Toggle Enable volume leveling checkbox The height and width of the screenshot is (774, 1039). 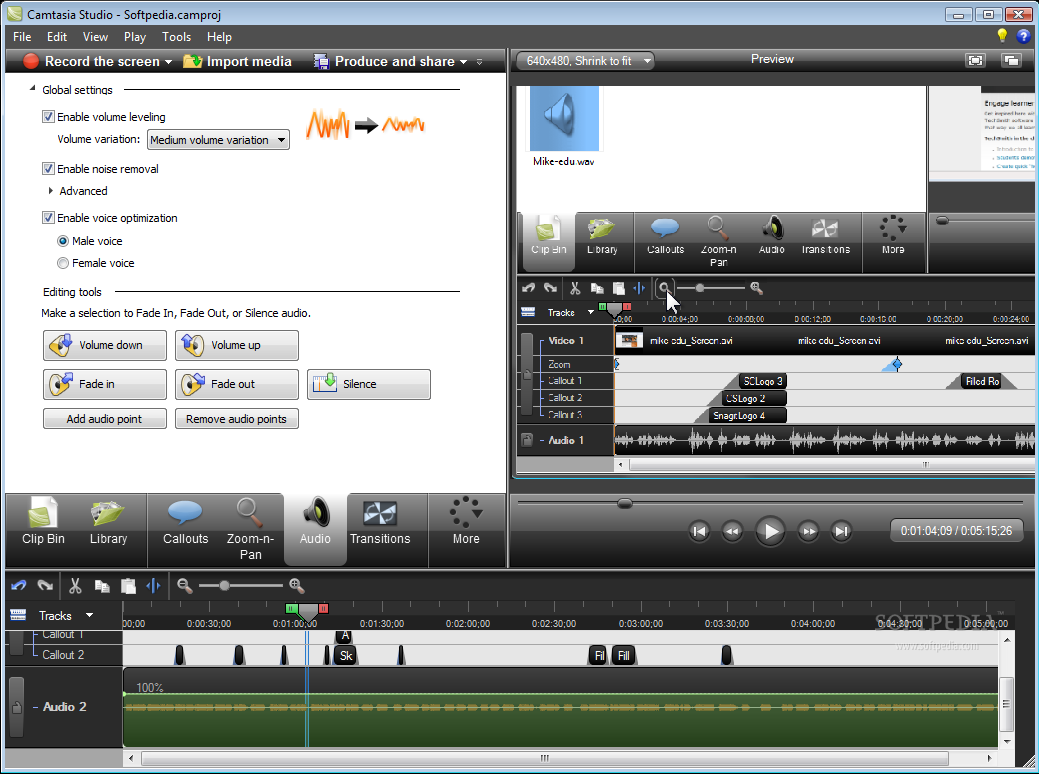pos(48,117)
